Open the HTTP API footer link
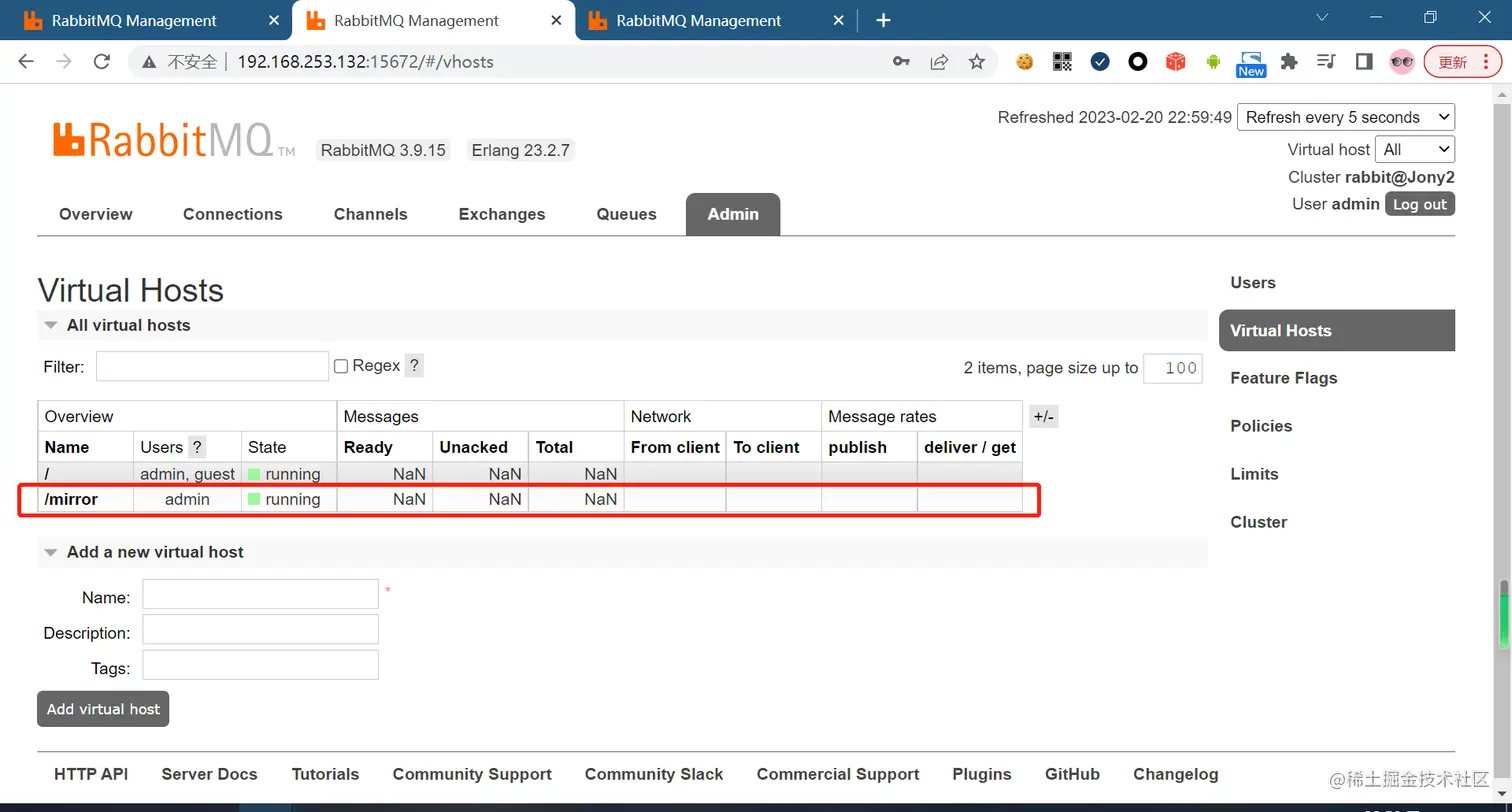 tap(91, 774)
